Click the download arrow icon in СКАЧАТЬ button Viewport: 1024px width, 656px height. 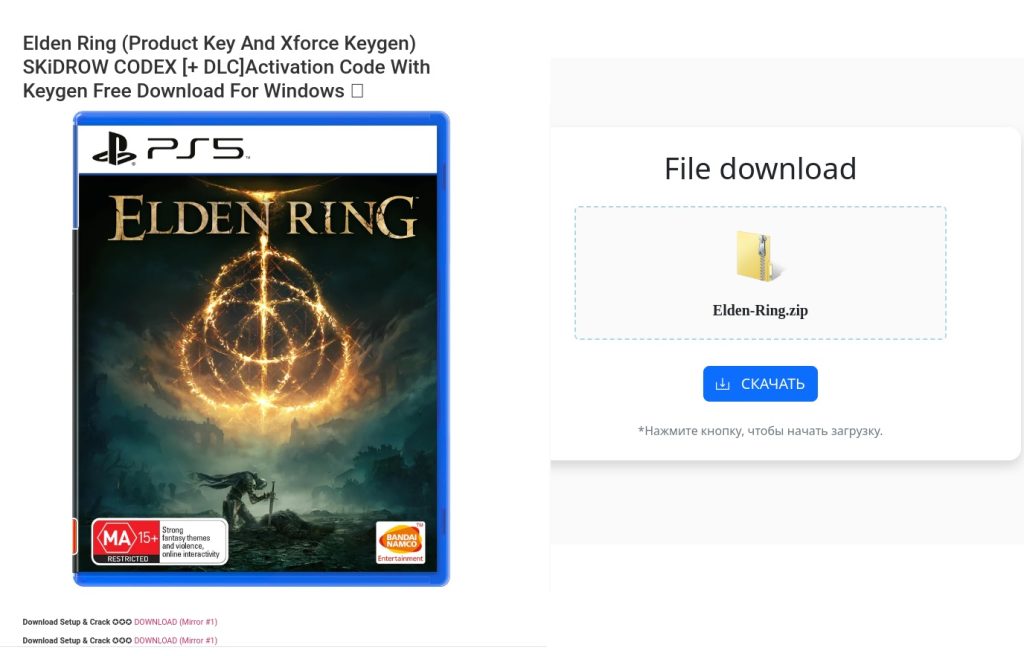click(x=722, y=384)
